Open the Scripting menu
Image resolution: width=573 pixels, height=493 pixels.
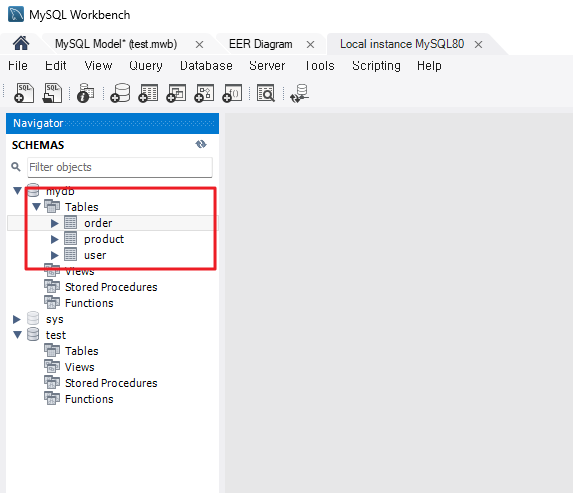376,66
